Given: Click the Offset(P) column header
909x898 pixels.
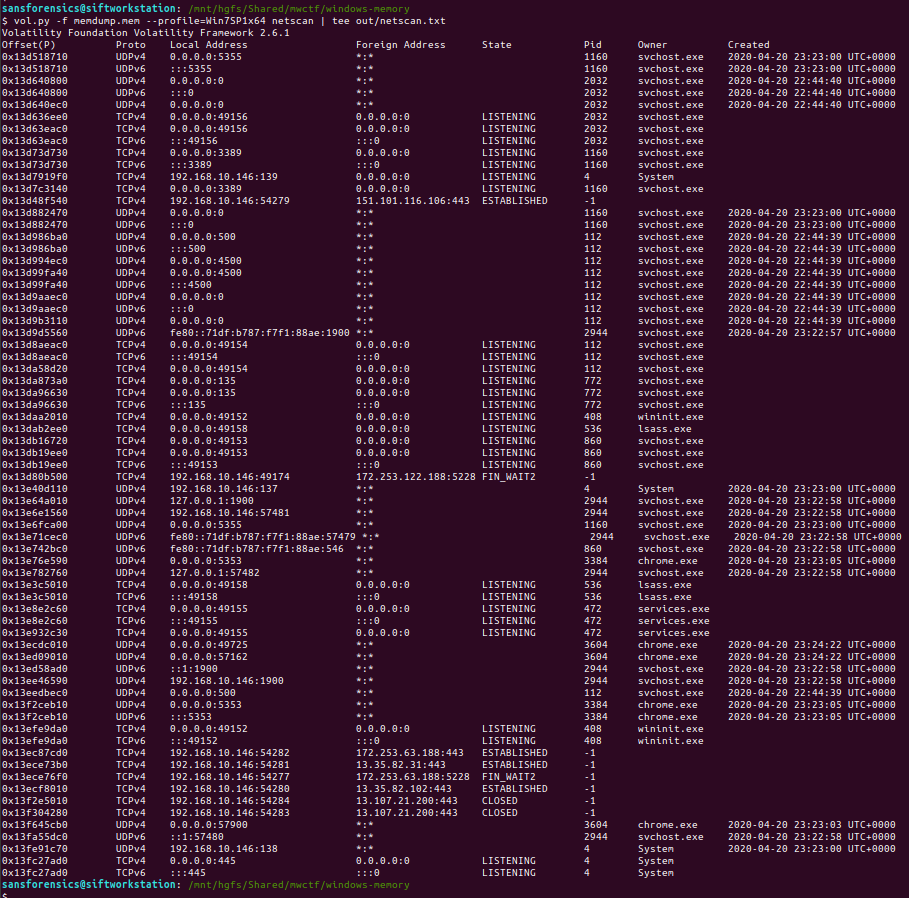Looking at the screenshot, I should (x=29, y=45).
